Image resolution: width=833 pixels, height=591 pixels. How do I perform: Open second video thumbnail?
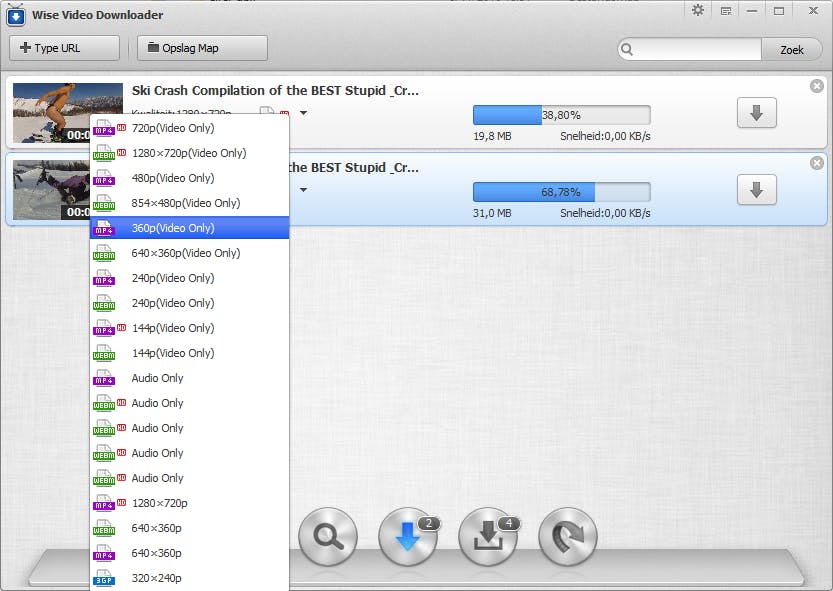[x=51, y=190]
